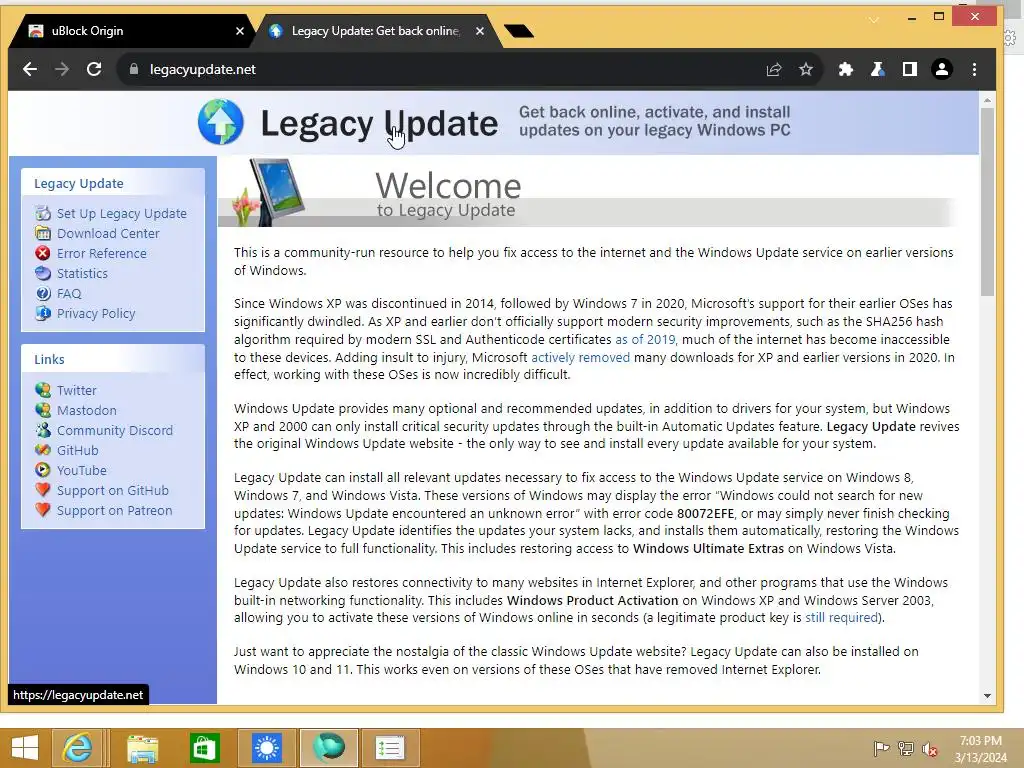Follow the 'actively removed' hyperlink

581,357
